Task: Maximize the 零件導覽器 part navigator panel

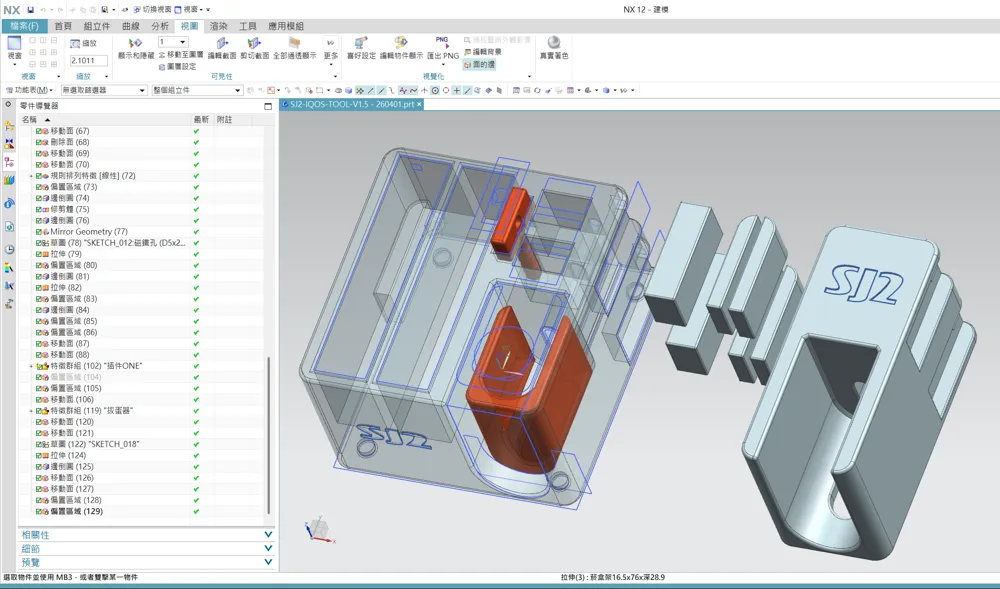Action: [x=268, y=106]
